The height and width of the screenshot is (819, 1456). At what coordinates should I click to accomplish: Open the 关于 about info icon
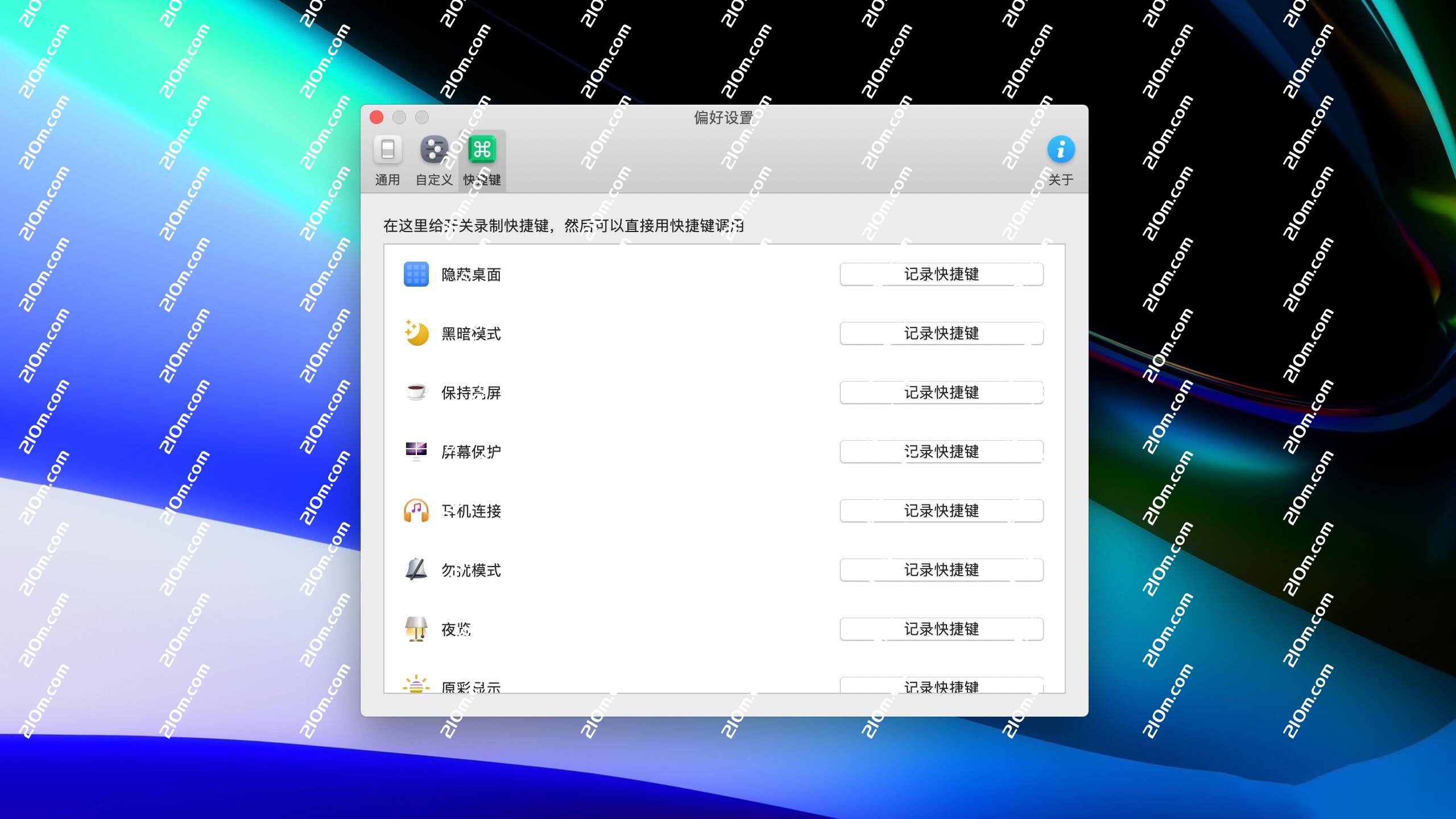tap(1061, 161)
